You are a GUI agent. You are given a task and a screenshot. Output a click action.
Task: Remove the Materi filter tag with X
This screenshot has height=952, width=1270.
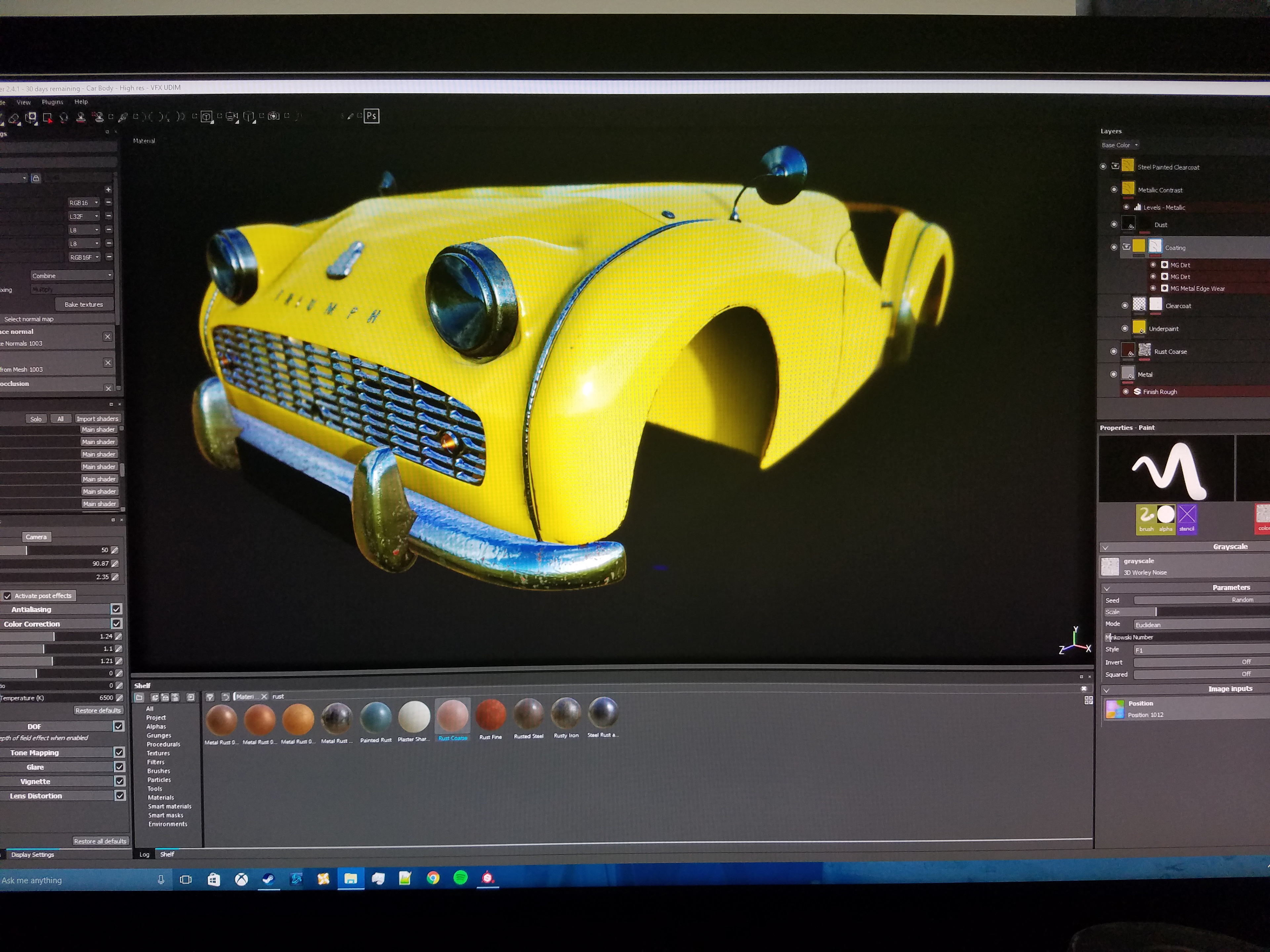tap(264, 696)
